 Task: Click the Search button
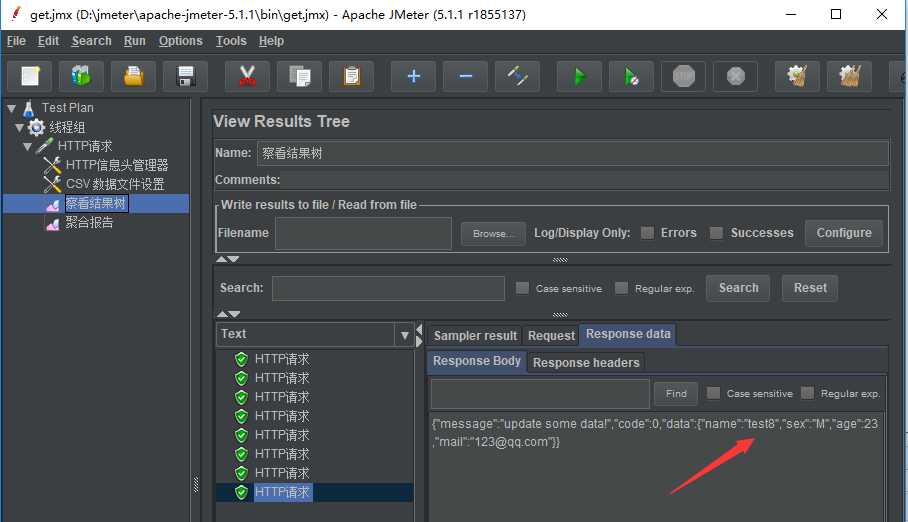pyautogui.click(x=738, y=288)
